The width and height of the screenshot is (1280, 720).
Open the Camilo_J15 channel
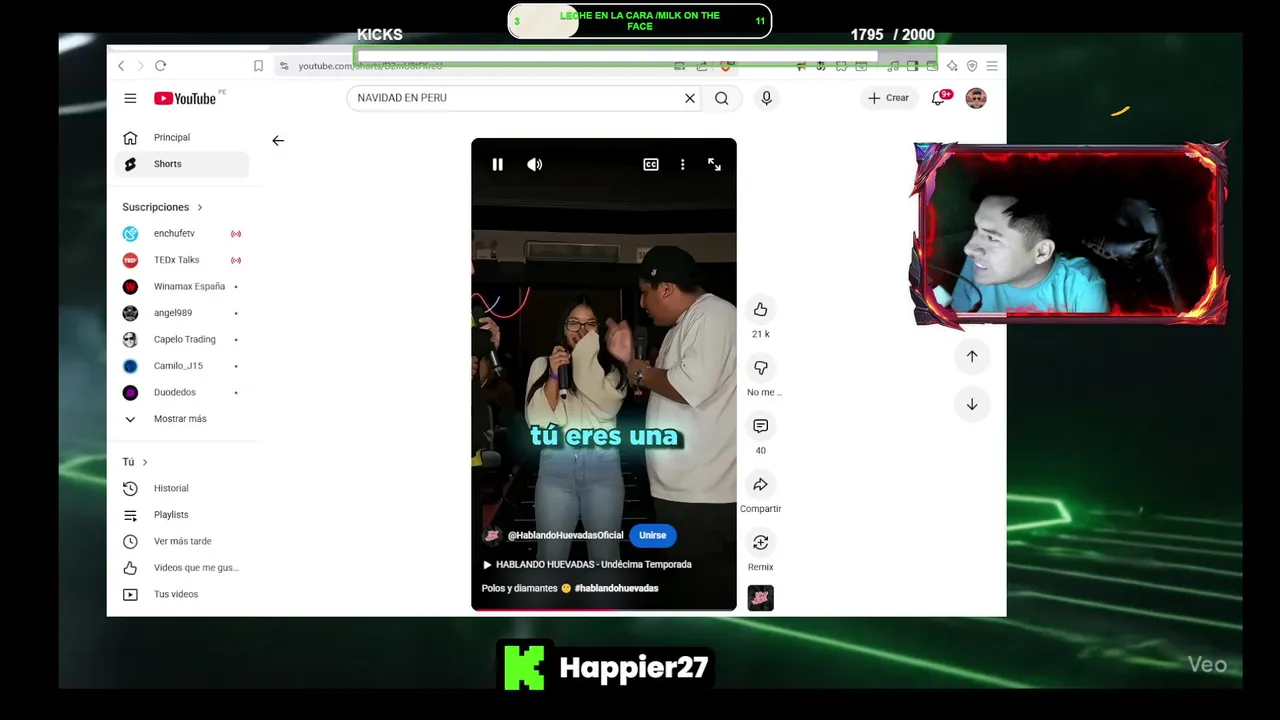[182, 366]
